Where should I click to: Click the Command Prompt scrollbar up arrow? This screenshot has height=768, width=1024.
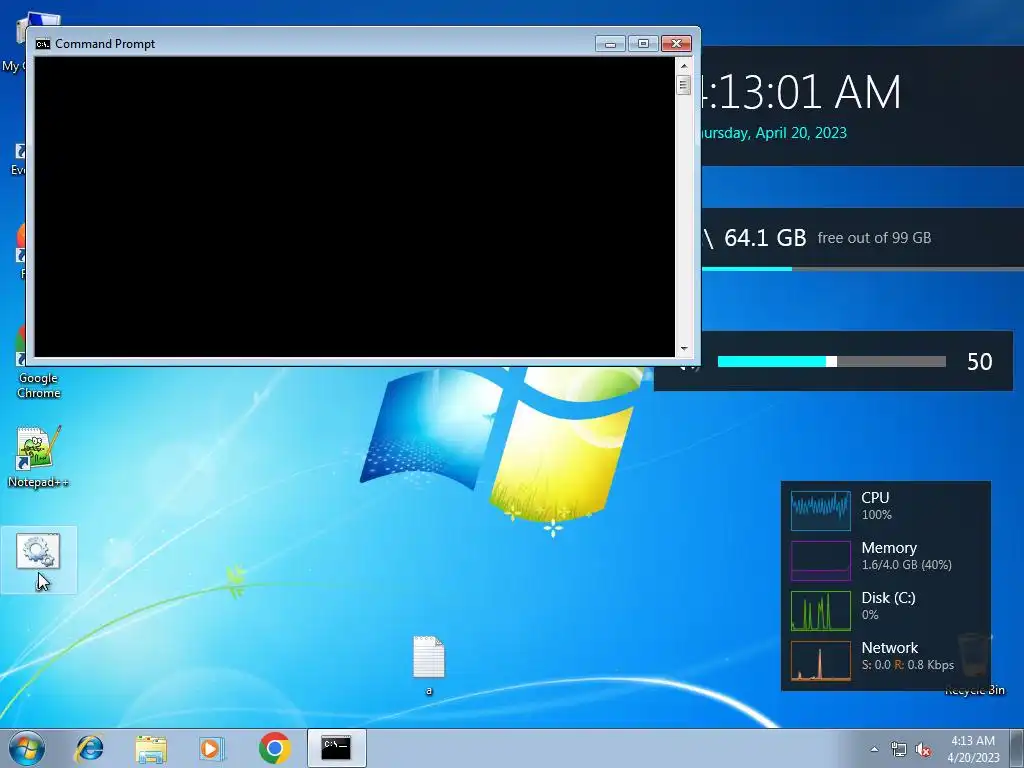point(684,65)
